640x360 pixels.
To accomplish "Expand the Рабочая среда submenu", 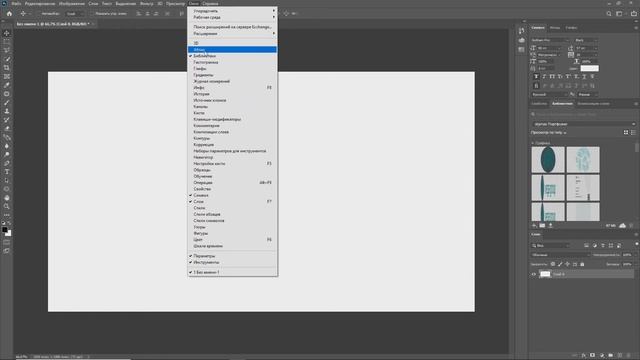I will pyautogui.click(x=232, y=18).
